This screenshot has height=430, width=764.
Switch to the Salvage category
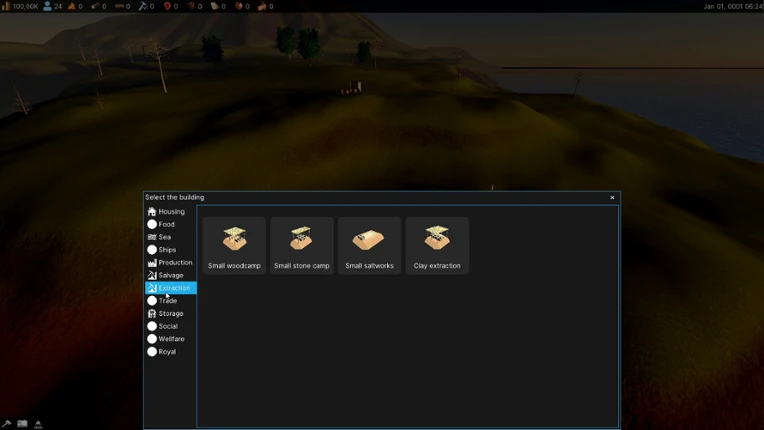(x=171, y=275)
